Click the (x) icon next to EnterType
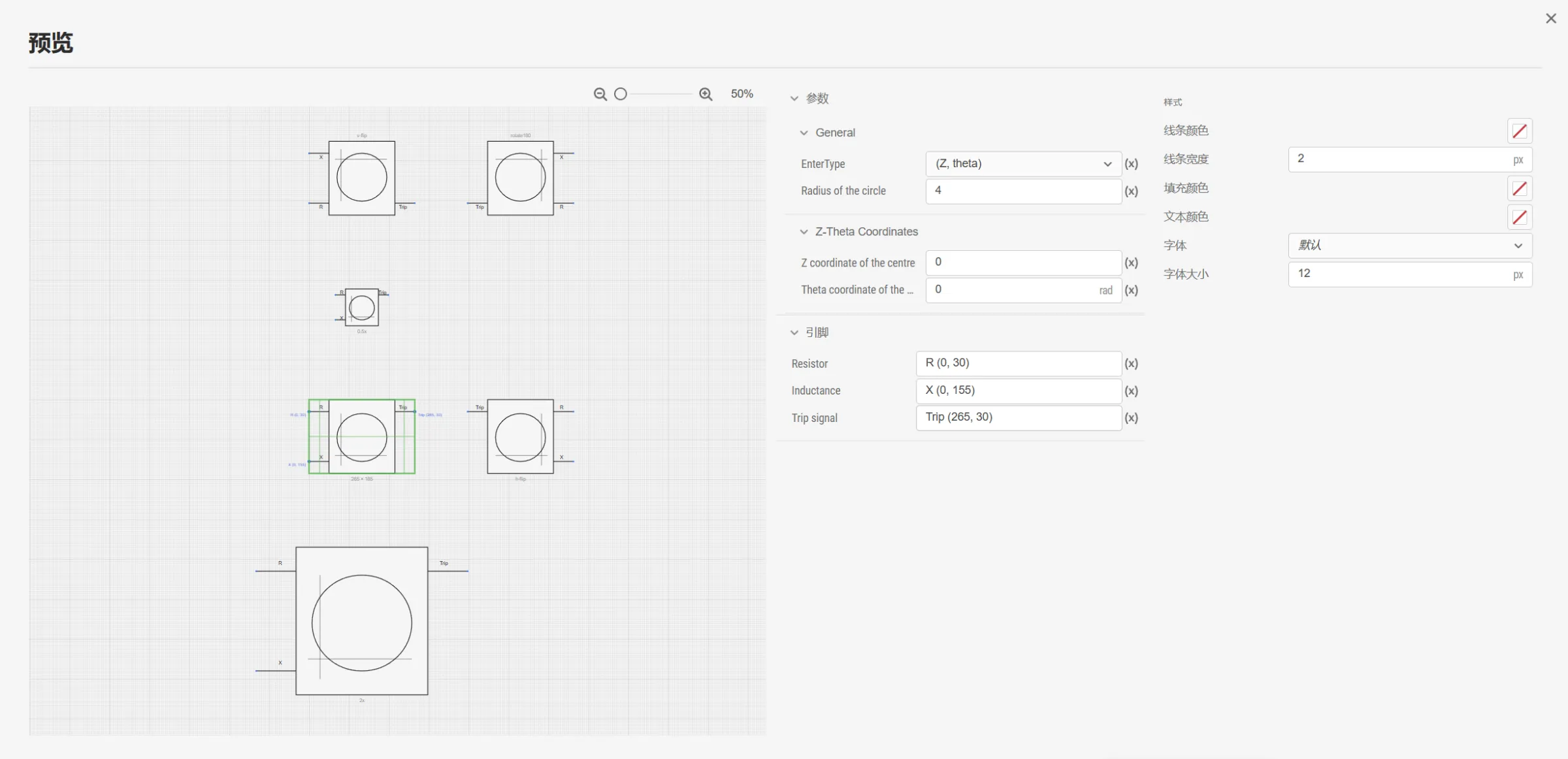This screenshot has width=1568, height=759. point(1131,164)
